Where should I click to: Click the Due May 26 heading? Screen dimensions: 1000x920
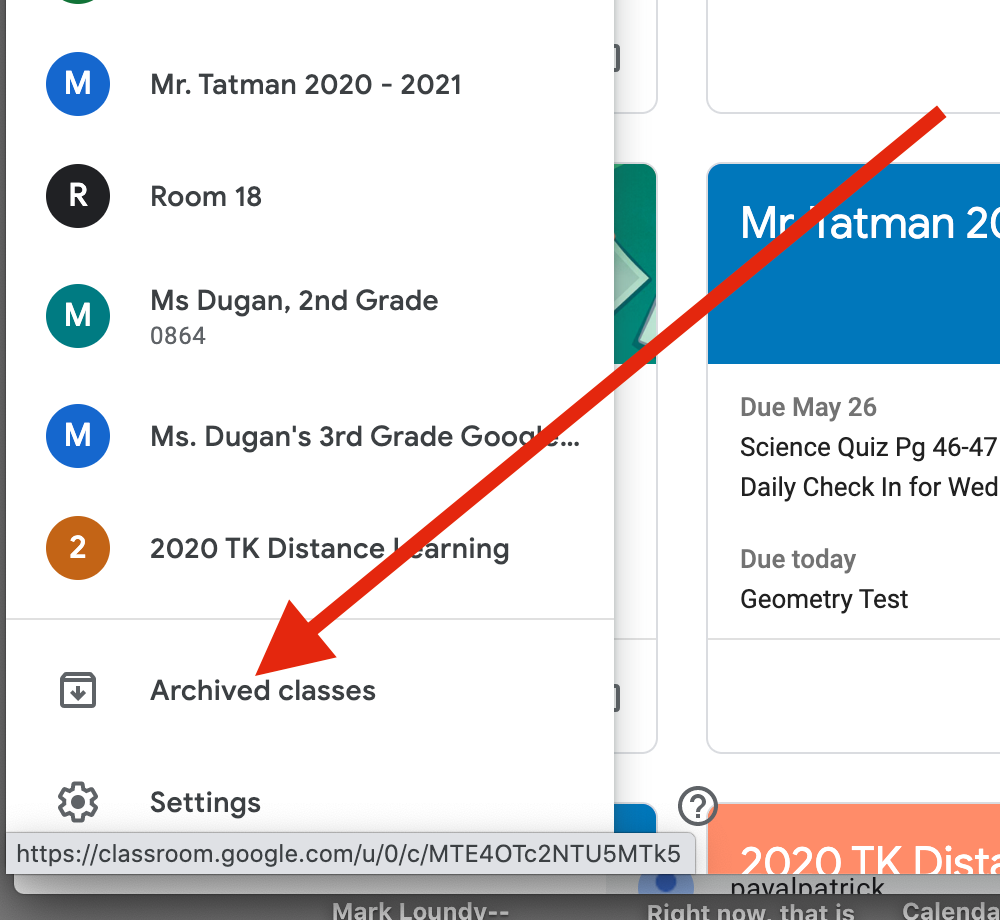[808, 407]
